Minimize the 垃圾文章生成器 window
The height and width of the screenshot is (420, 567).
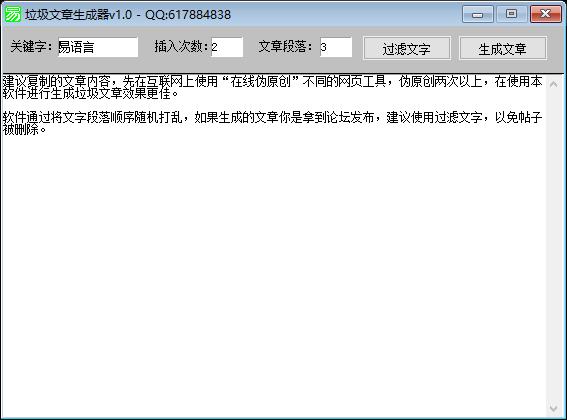pos(478,14)
